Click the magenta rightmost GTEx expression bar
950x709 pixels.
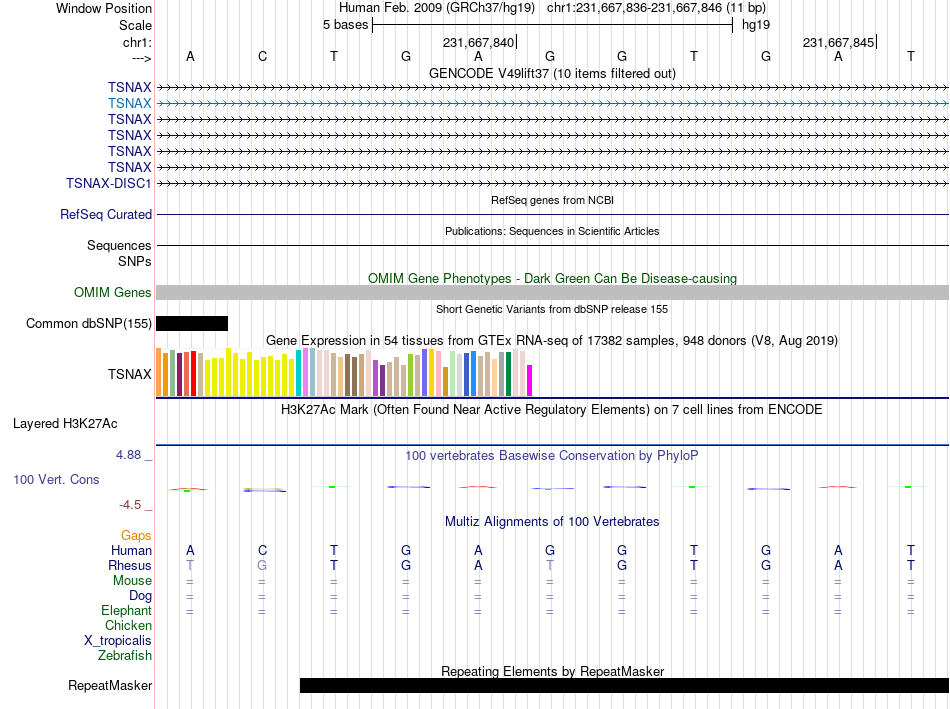(530, 381)
